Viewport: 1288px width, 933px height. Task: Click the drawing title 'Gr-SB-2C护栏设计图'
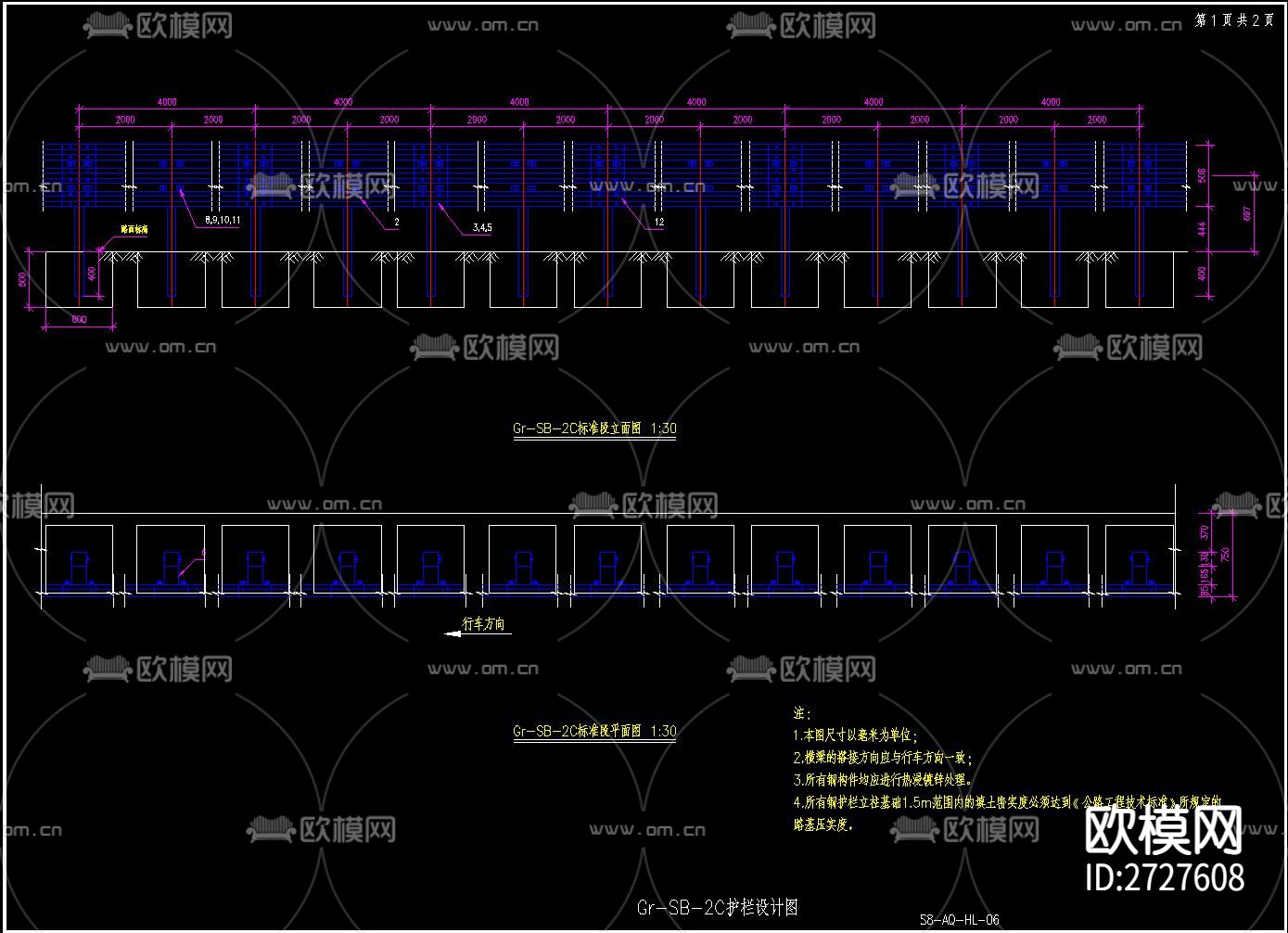point(718,907)
